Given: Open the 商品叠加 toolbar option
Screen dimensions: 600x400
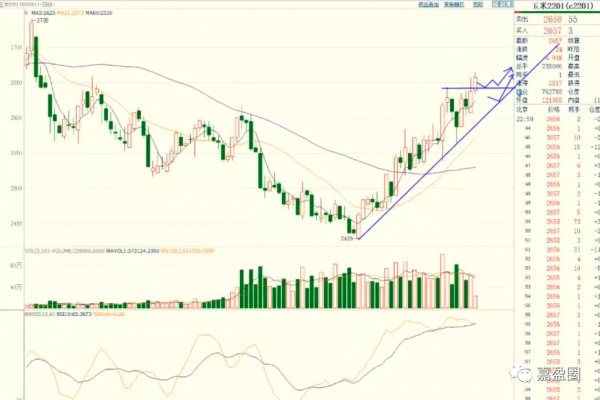Looking at the screenshot, I should (x=427, y=5).
